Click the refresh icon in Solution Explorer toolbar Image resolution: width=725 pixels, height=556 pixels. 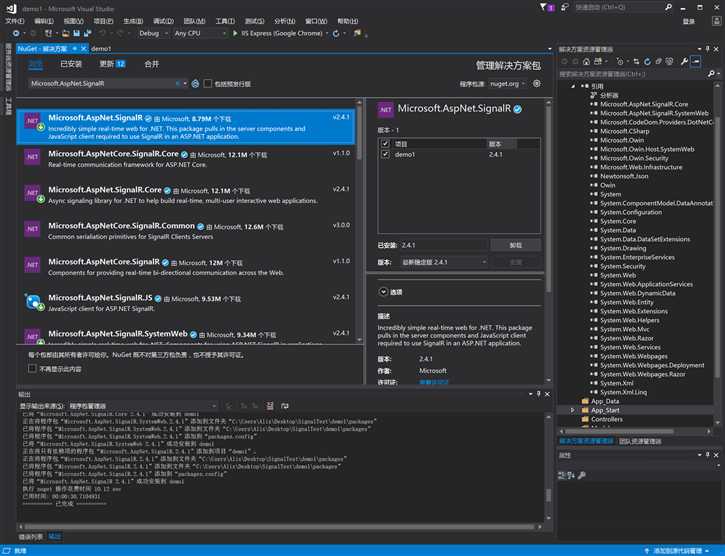point(647,62)
